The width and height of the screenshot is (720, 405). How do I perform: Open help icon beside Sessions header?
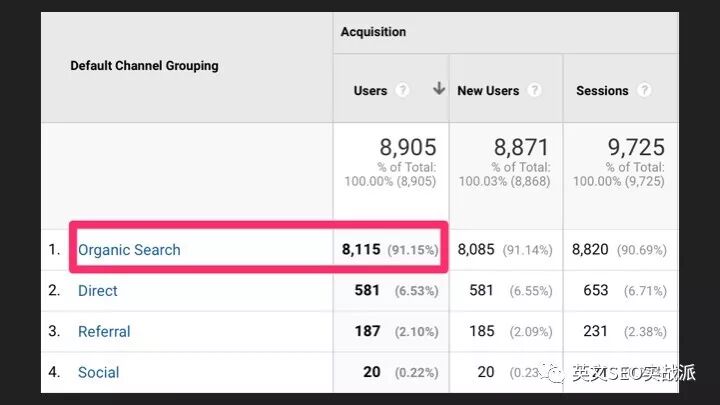click(x=644, y=90)
